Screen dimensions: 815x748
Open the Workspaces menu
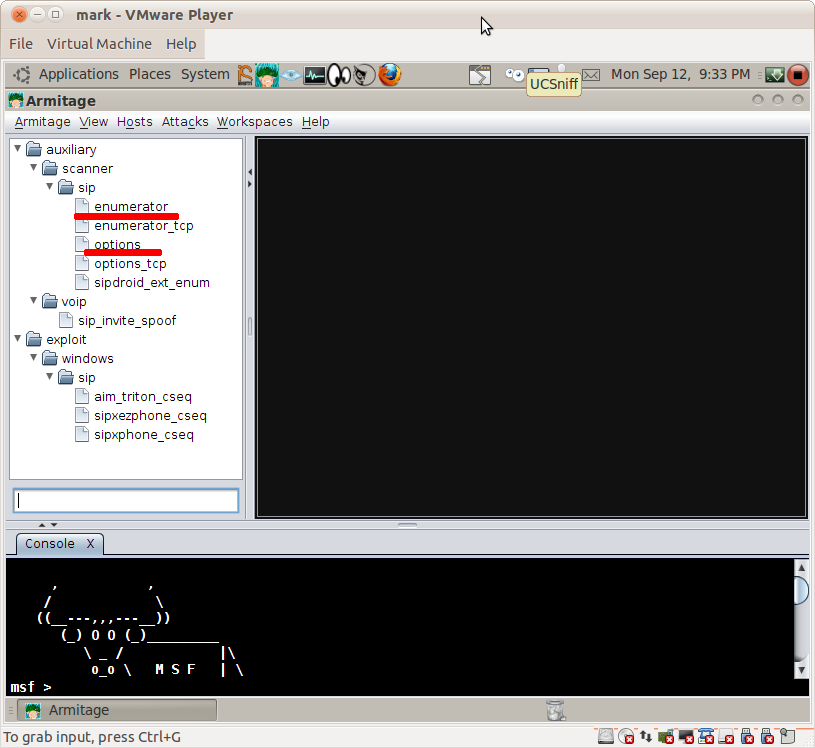point(255,122)
